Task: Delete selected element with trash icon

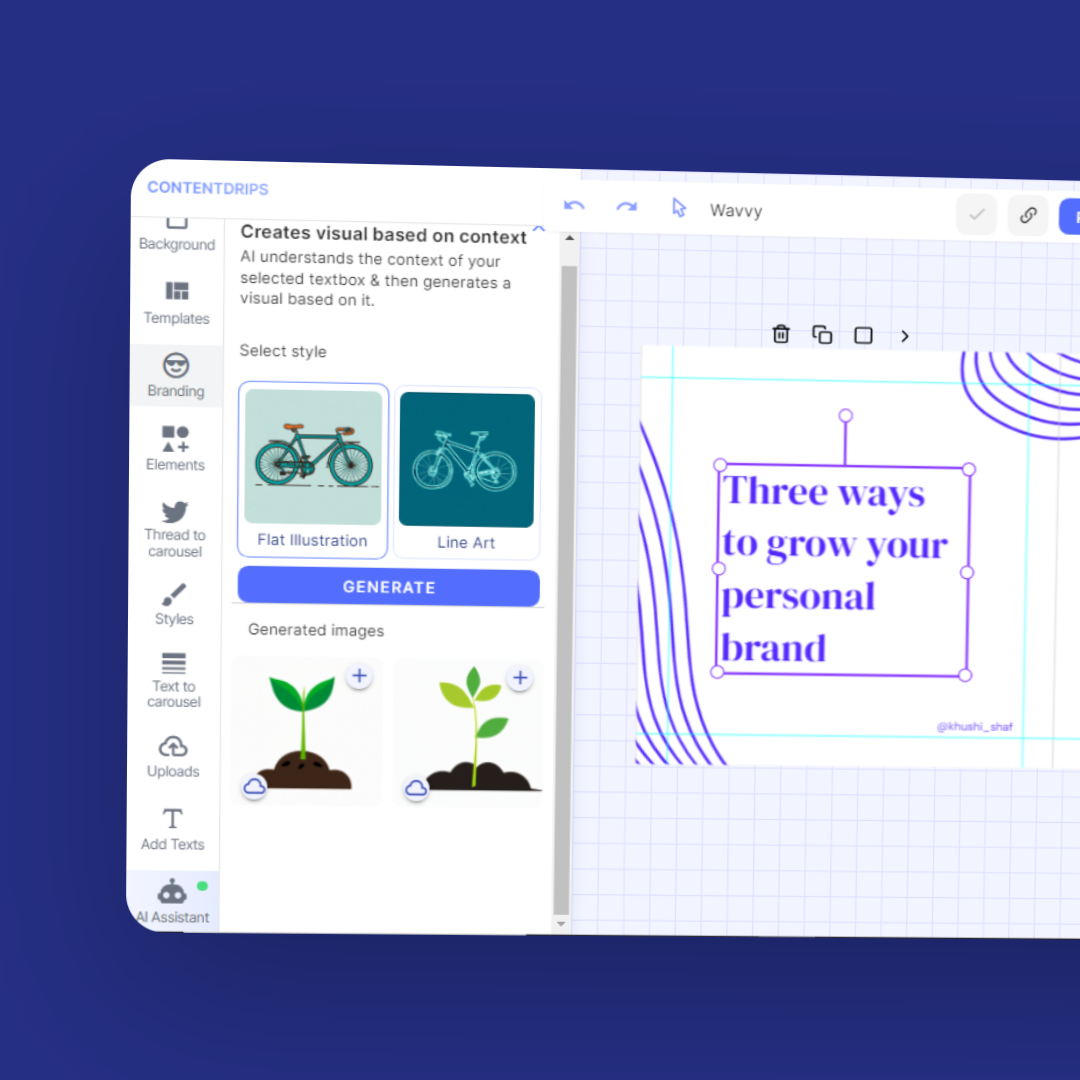Action: click(781, 334)
